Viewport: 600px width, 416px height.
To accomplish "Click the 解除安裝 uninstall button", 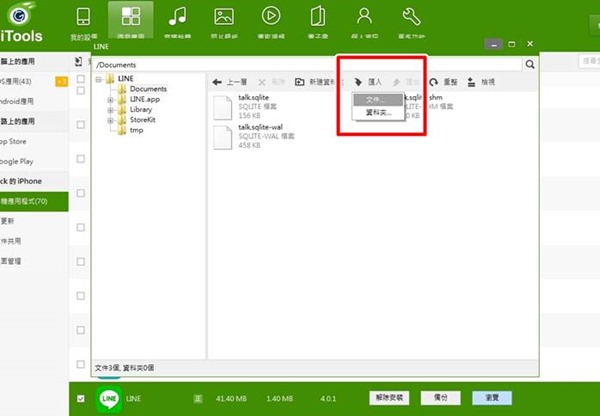I will coord(389,398).
